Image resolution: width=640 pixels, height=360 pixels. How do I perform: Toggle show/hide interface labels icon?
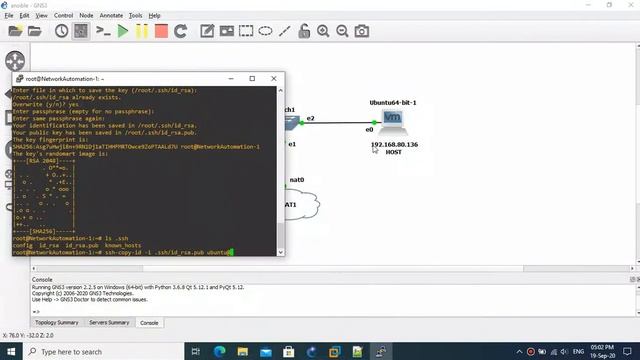click(81, 31)
